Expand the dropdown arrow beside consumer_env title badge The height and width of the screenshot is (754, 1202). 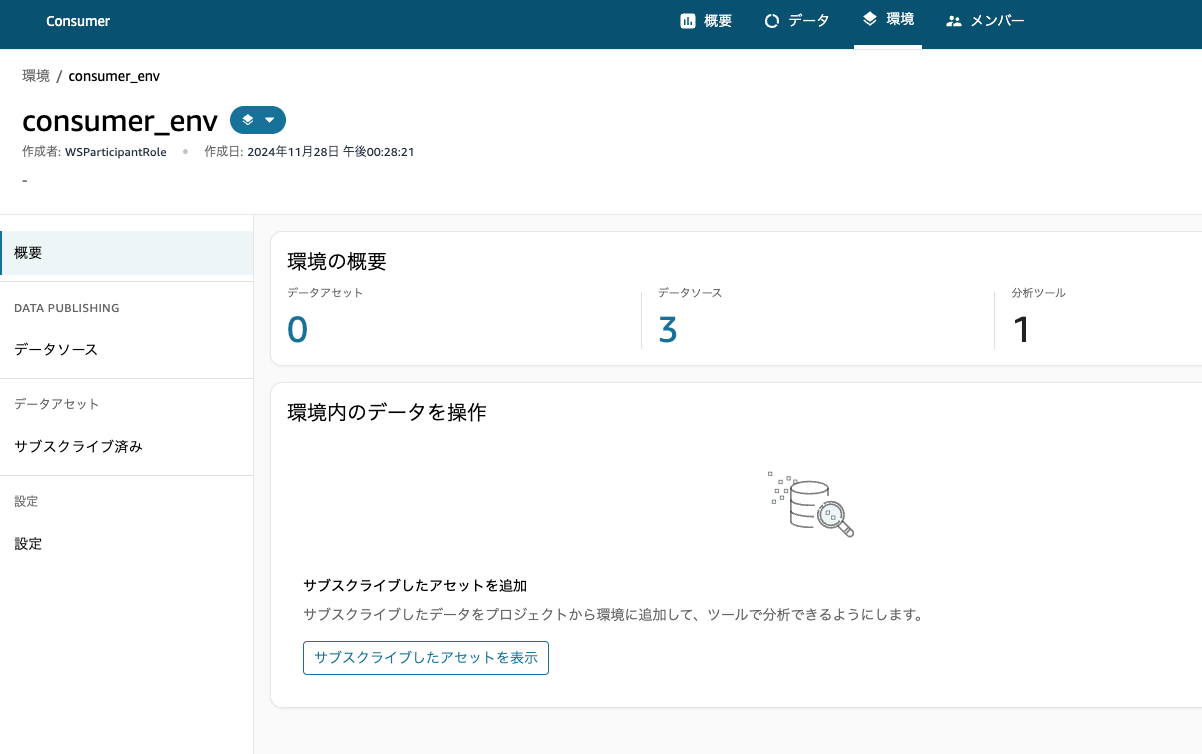click(x=268, y=120)
